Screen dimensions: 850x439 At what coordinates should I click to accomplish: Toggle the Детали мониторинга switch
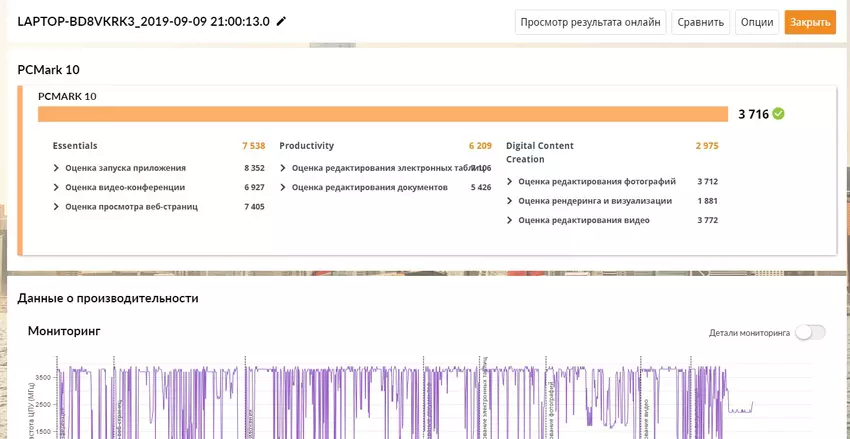click(x=809, y=332)
